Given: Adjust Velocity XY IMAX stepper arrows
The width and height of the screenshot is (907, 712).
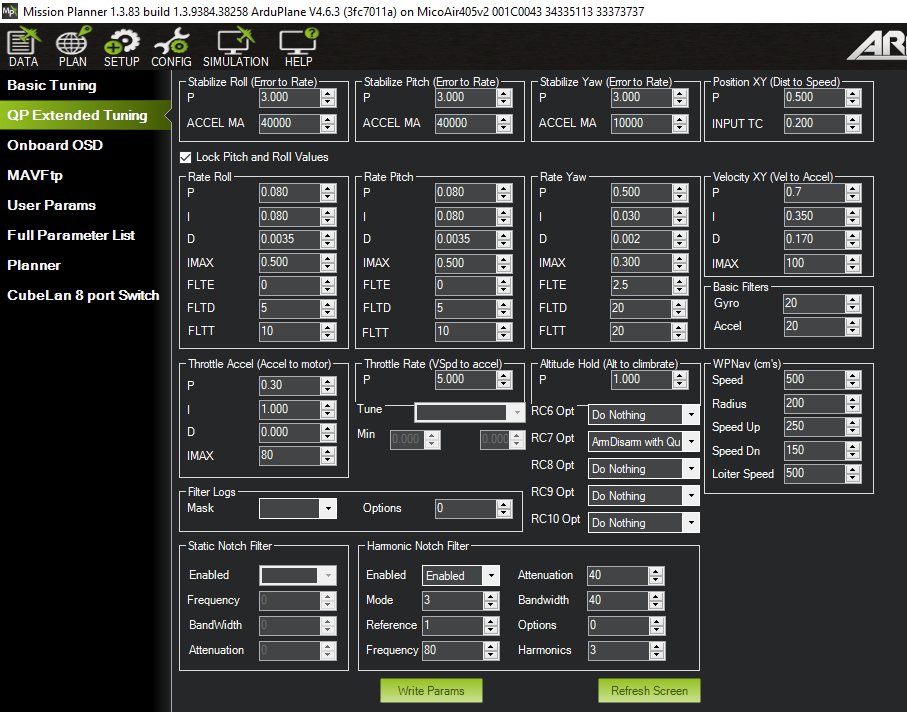Looking at the screenshot, I should (x=853, y=264).
